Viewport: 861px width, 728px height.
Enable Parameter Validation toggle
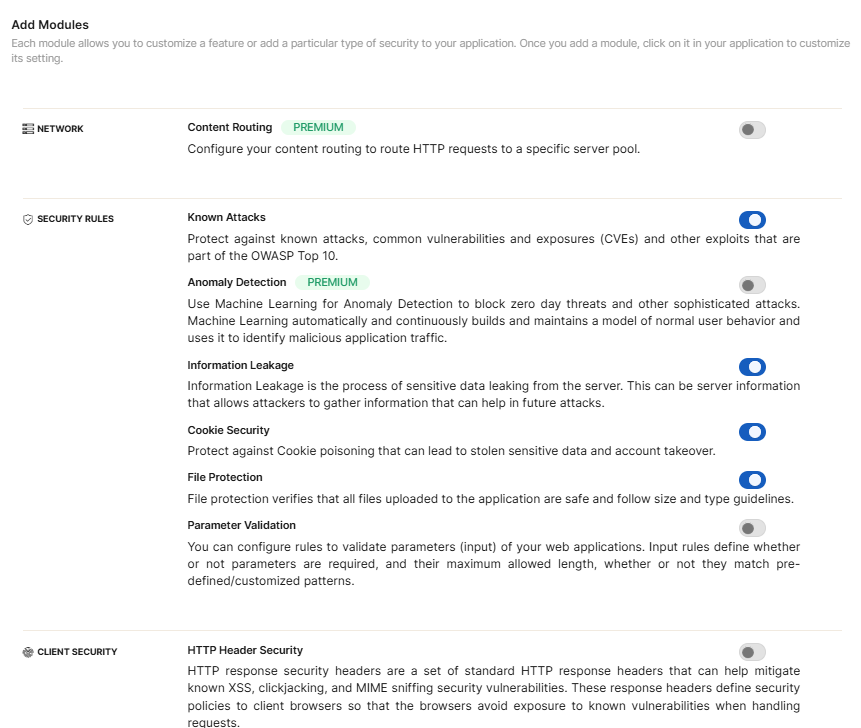pos(752,528)
